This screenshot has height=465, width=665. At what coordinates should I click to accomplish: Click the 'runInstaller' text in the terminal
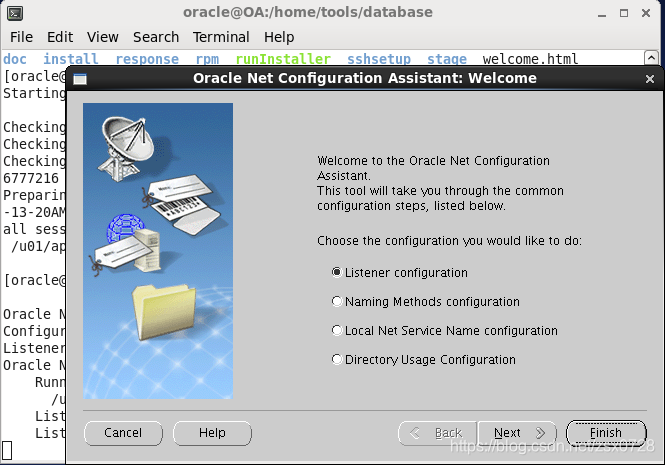[x=283, y=59]
